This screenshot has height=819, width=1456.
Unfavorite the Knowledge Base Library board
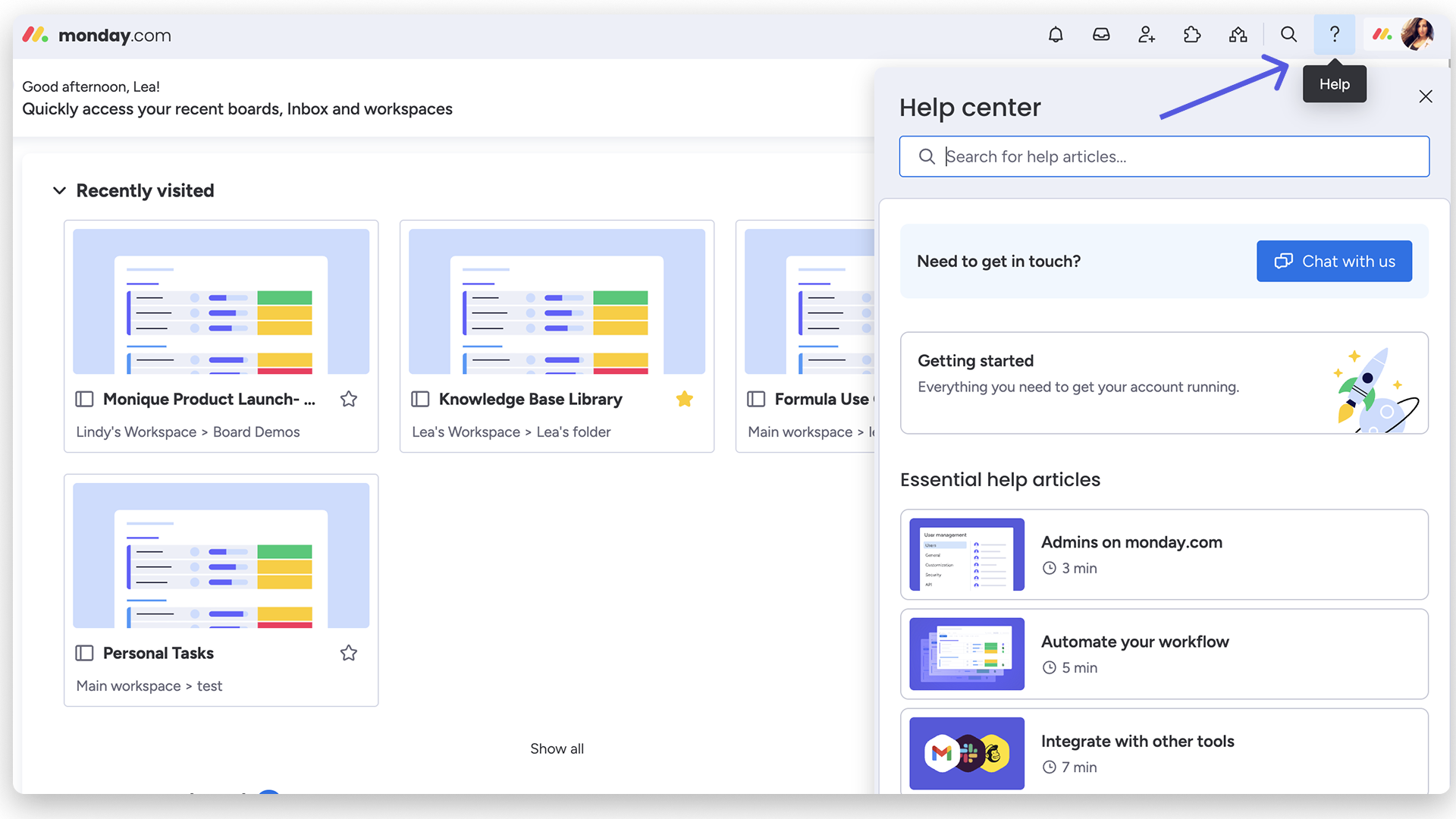[x=685, y=399]
